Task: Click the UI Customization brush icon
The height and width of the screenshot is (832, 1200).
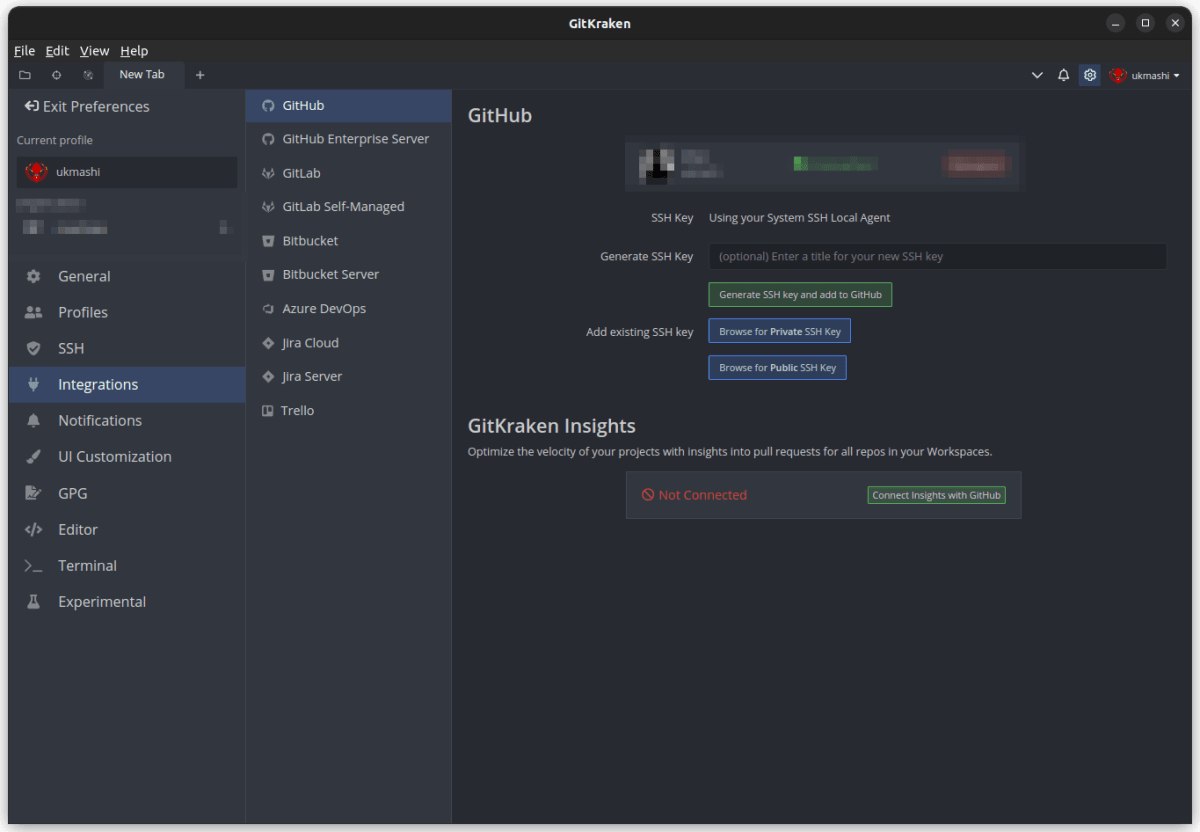Action: [x=33, y=456]
